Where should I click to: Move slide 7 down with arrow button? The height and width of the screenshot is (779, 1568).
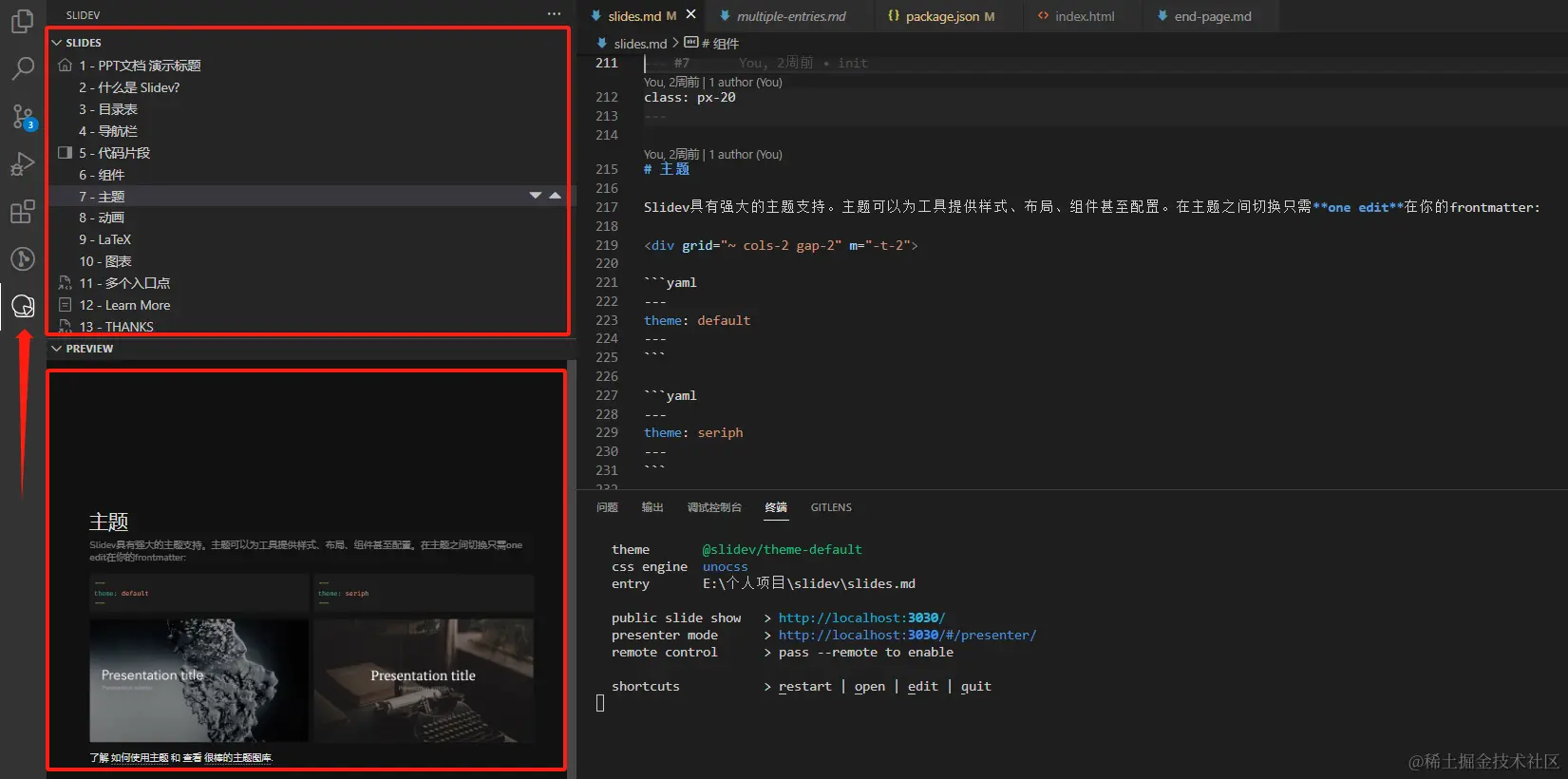(x=536, y=196)
